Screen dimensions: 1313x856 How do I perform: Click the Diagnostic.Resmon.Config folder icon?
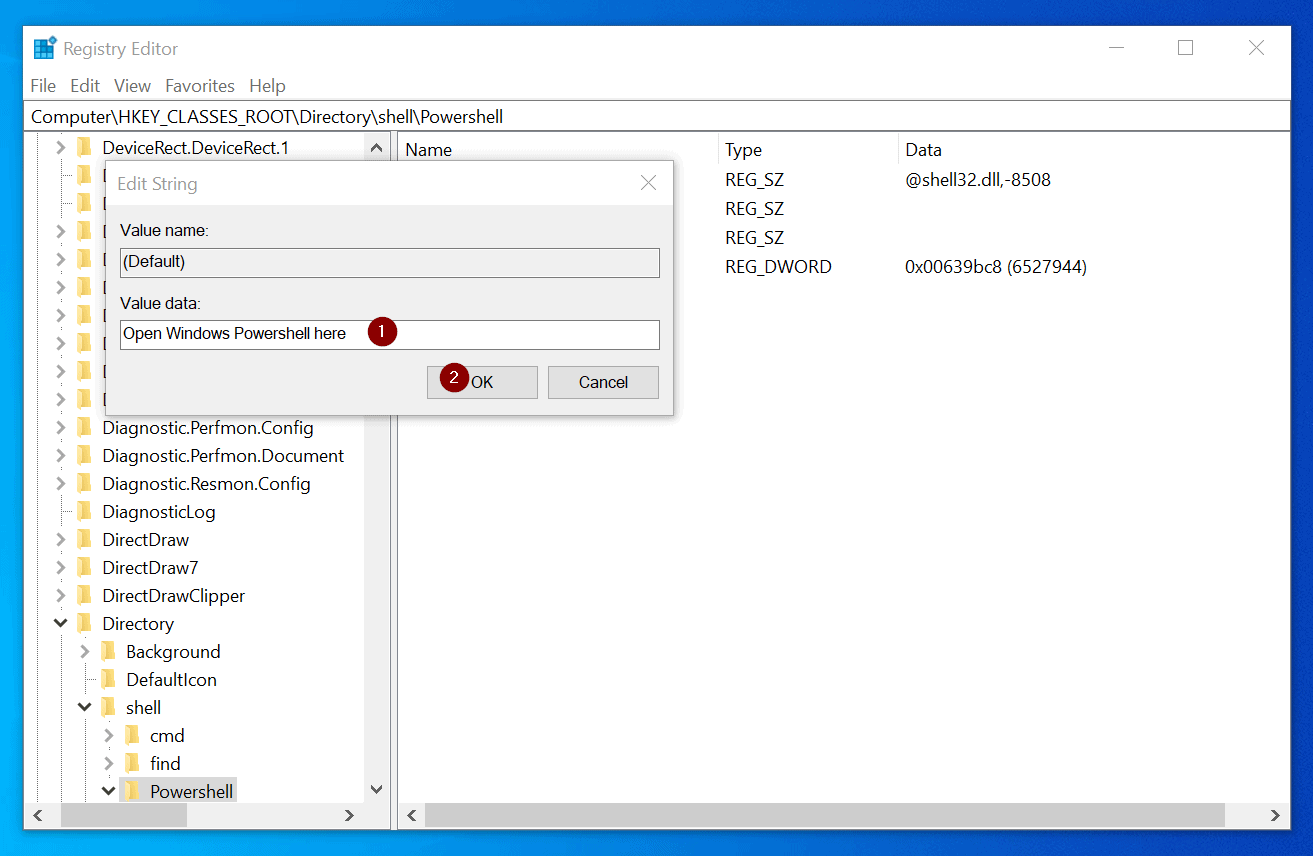pos(85,484)
